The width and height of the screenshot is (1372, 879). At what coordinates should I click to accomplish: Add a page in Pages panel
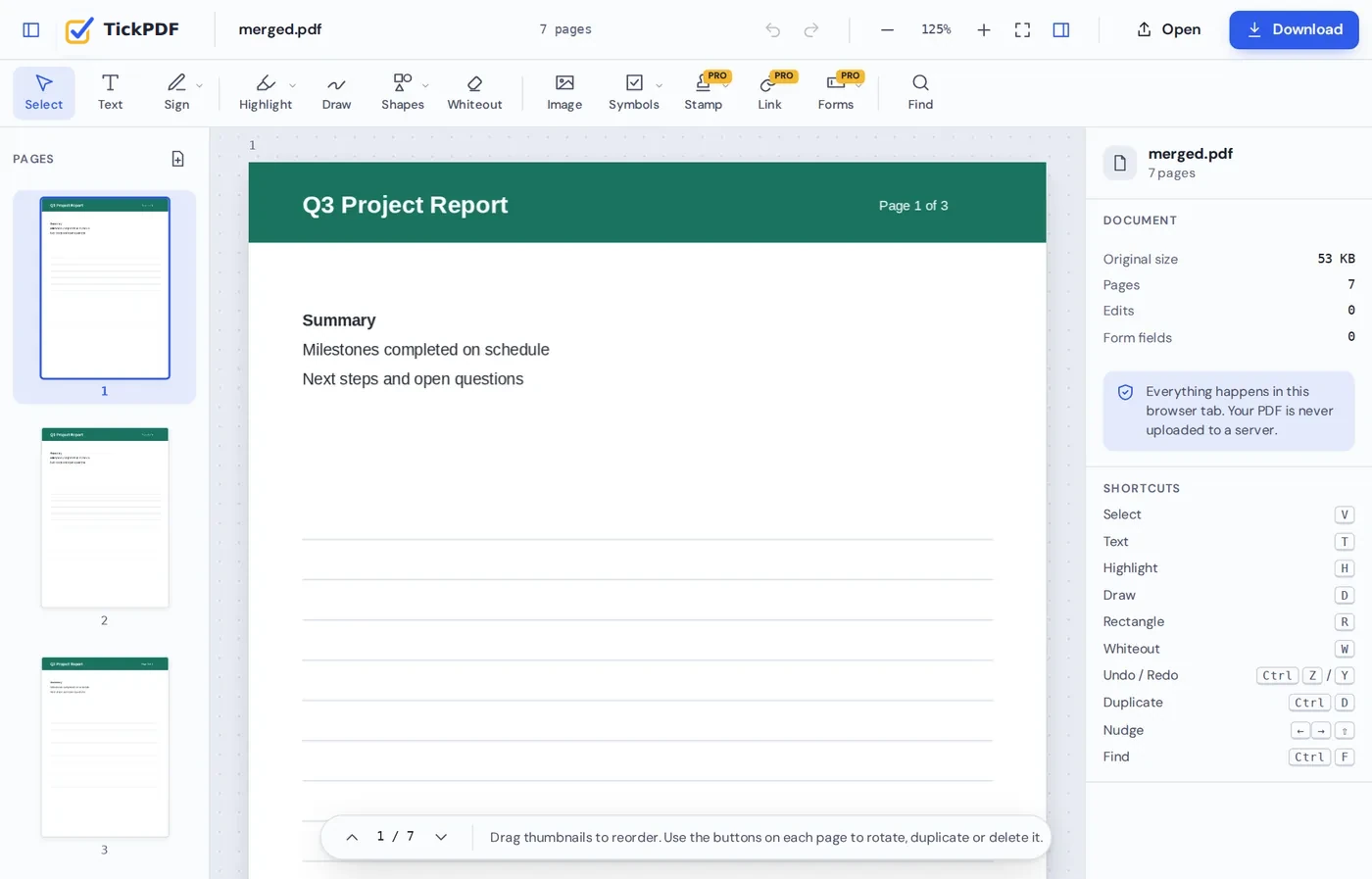pyautogui.click(x=177, y=159)
